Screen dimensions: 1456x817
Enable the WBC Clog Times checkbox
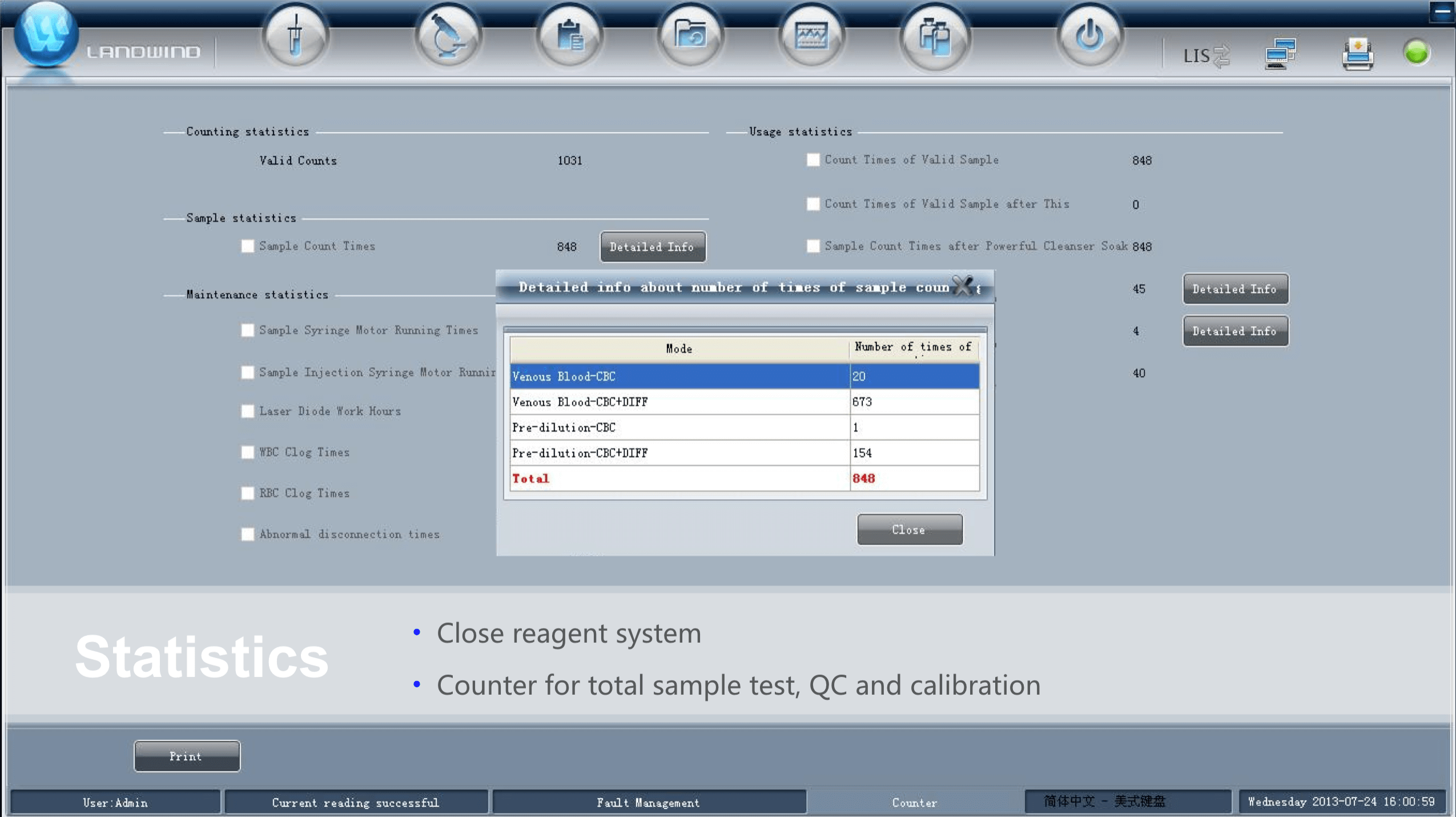[x=247, y=452]
